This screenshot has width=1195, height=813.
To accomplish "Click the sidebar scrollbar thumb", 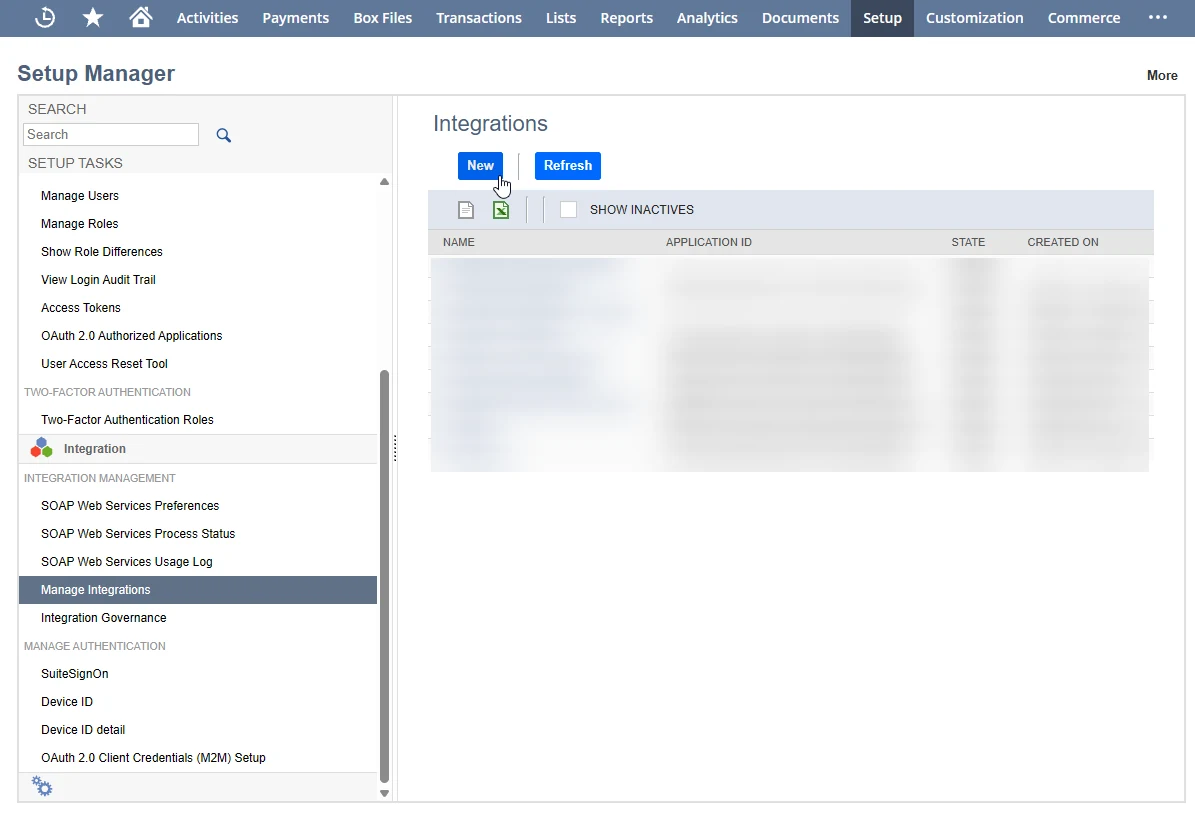I will click(384, 576).
